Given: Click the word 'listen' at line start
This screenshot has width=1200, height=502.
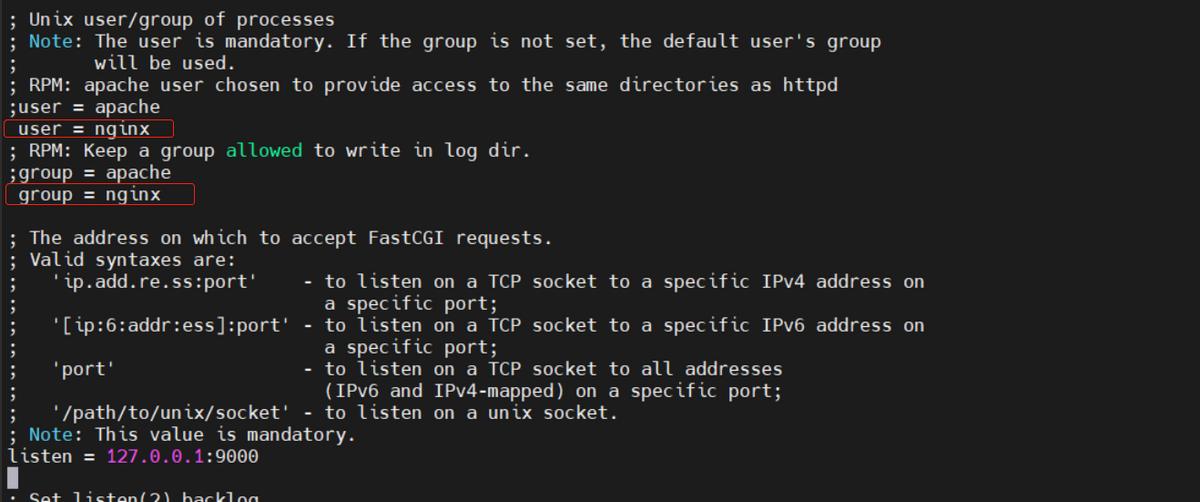Looking at the screenshot, I should pos(40,457).
